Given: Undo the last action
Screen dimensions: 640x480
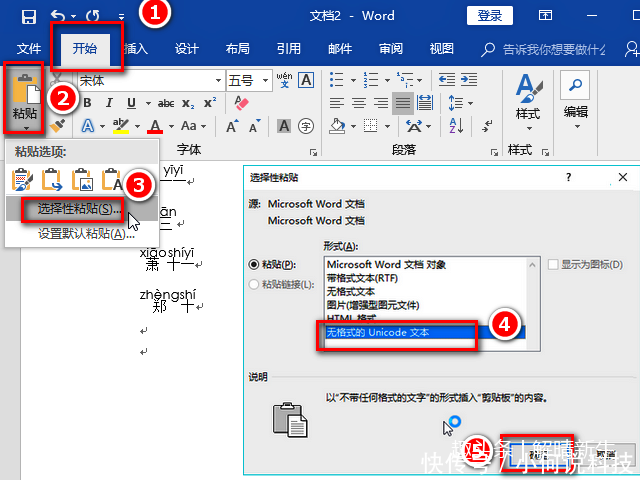Looking at the screenshot, I should (58, 16).
